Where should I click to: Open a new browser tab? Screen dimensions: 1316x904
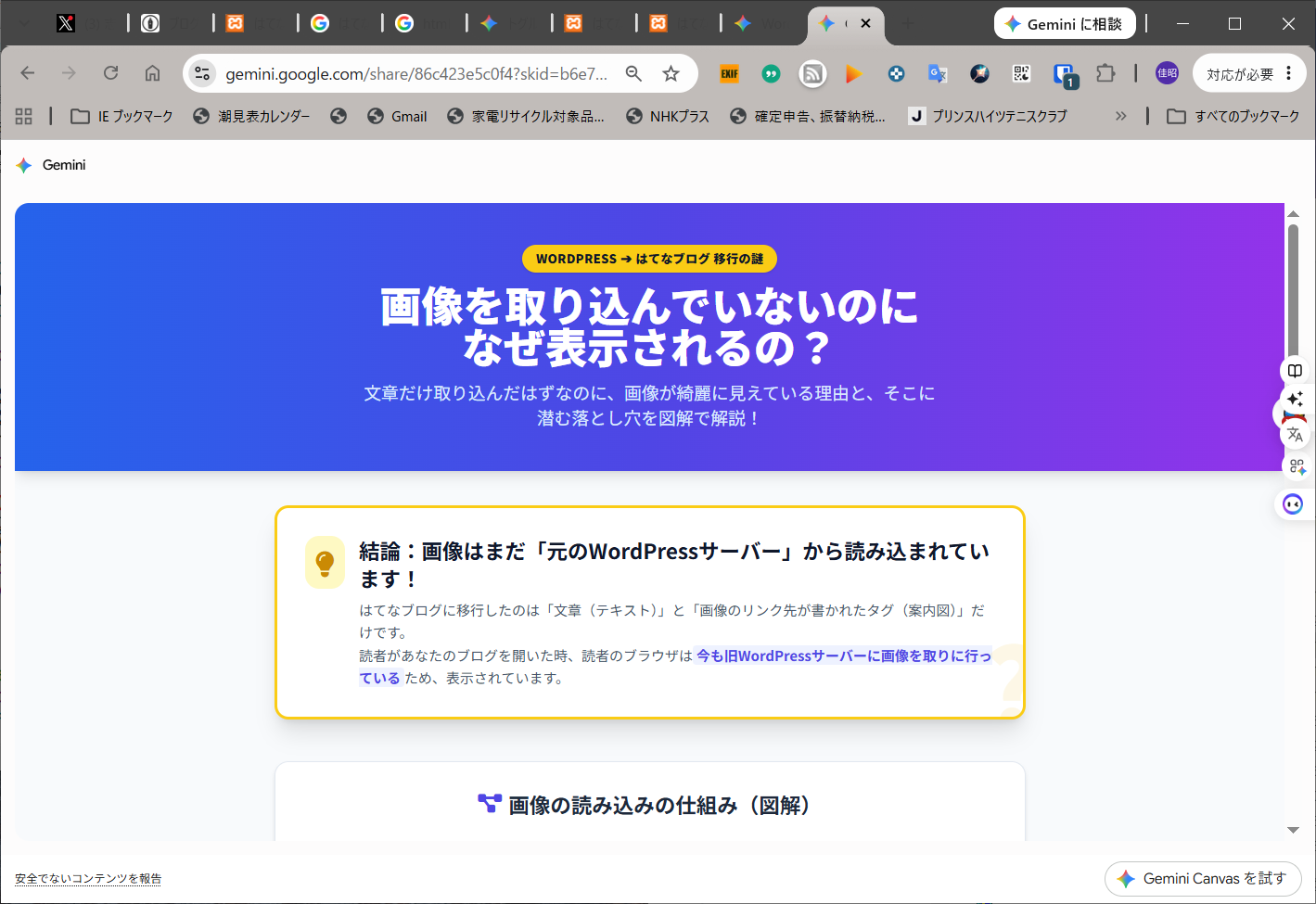point(908,23)
